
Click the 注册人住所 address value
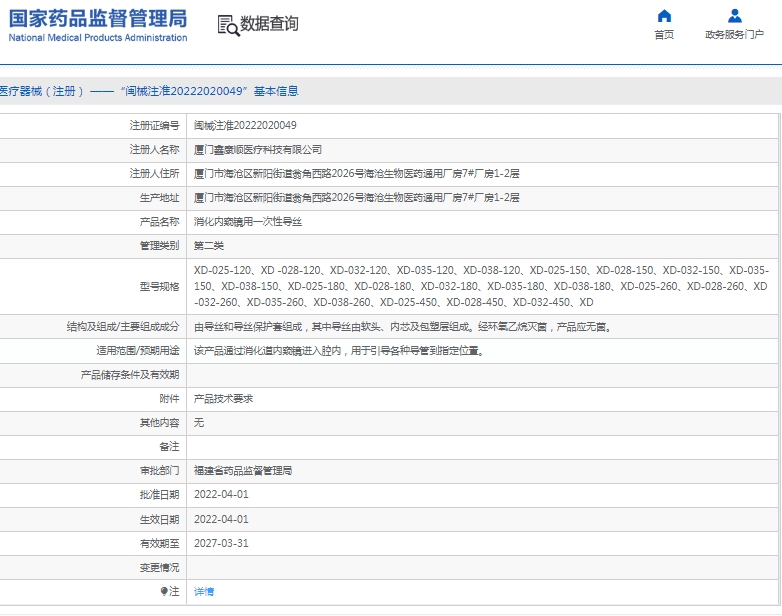[x=357, y=174]
